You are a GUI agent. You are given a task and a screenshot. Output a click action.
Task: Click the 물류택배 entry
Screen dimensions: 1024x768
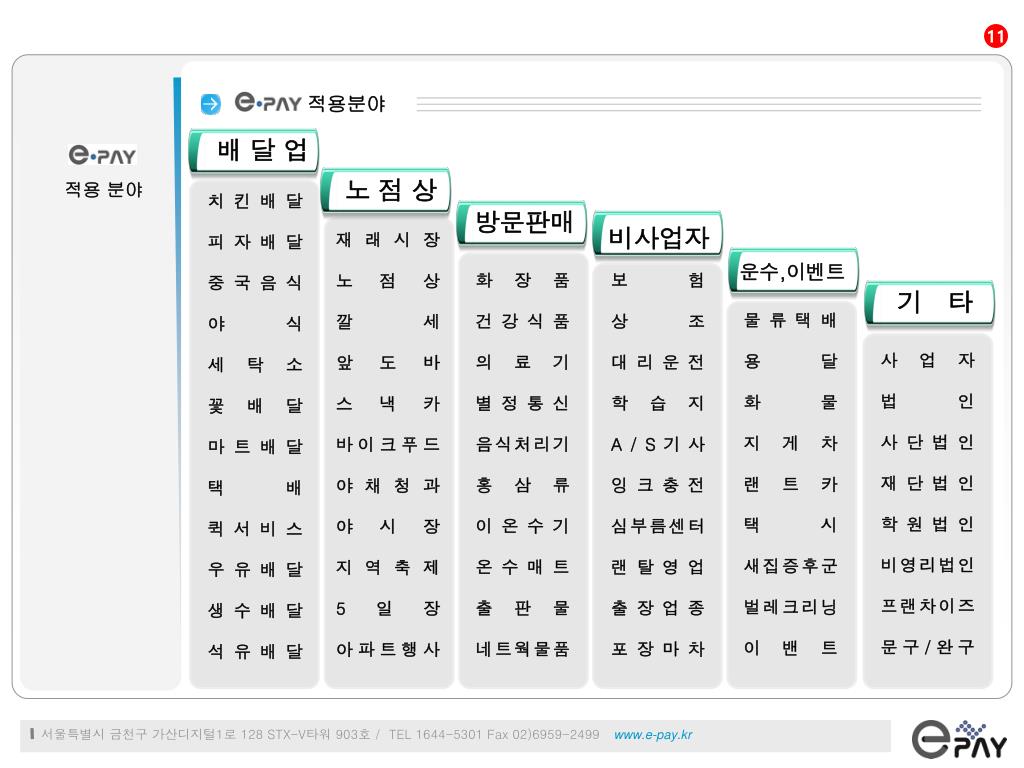tap(790, 320)
